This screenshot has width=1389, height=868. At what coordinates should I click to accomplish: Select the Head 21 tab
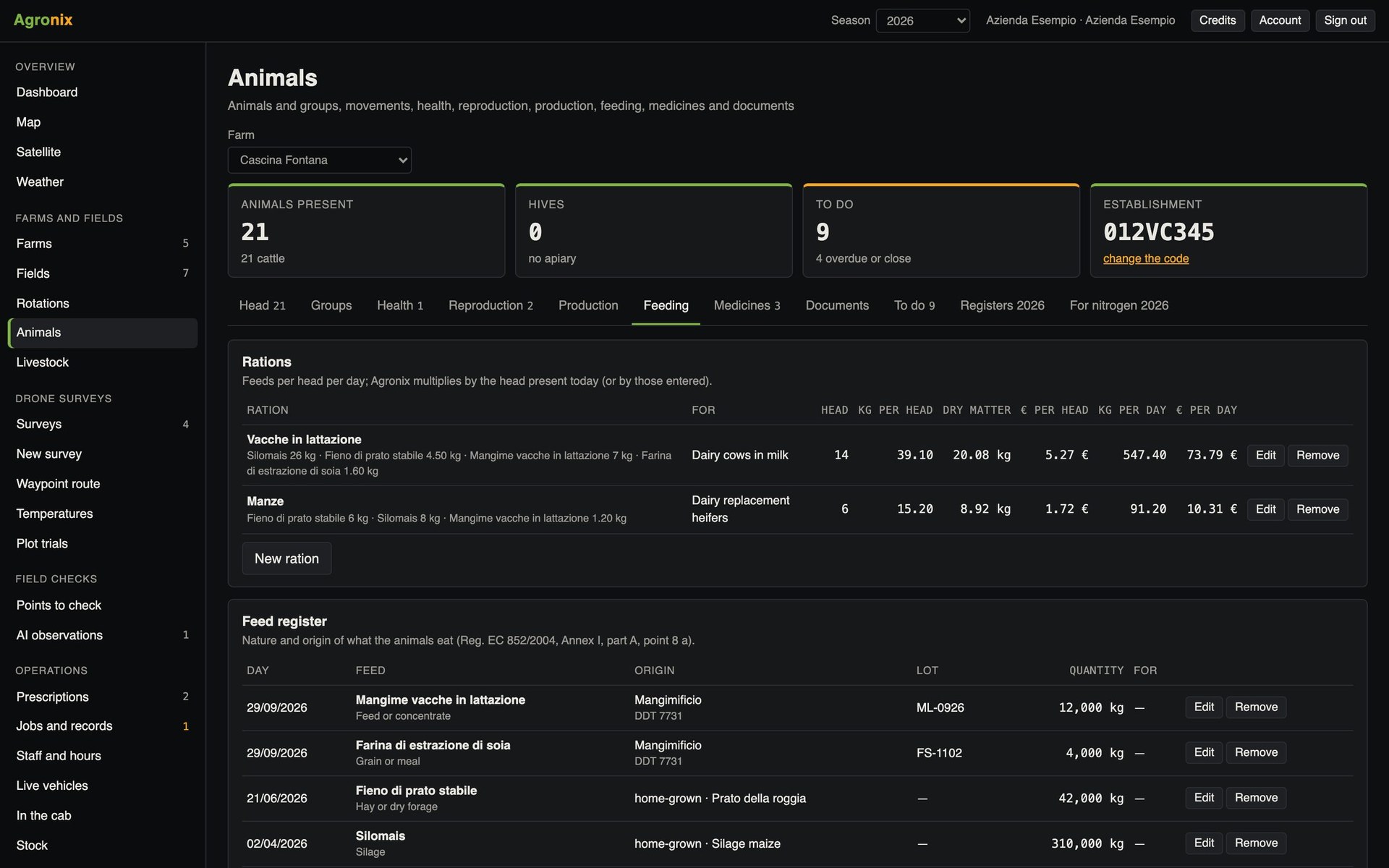point(262,305)
